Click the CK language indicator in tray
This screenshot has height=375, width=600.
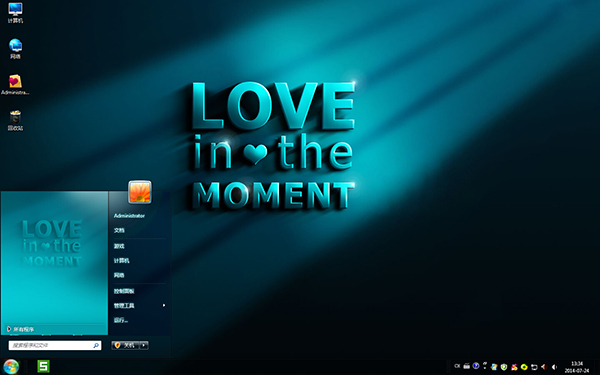tap(457, 366)
